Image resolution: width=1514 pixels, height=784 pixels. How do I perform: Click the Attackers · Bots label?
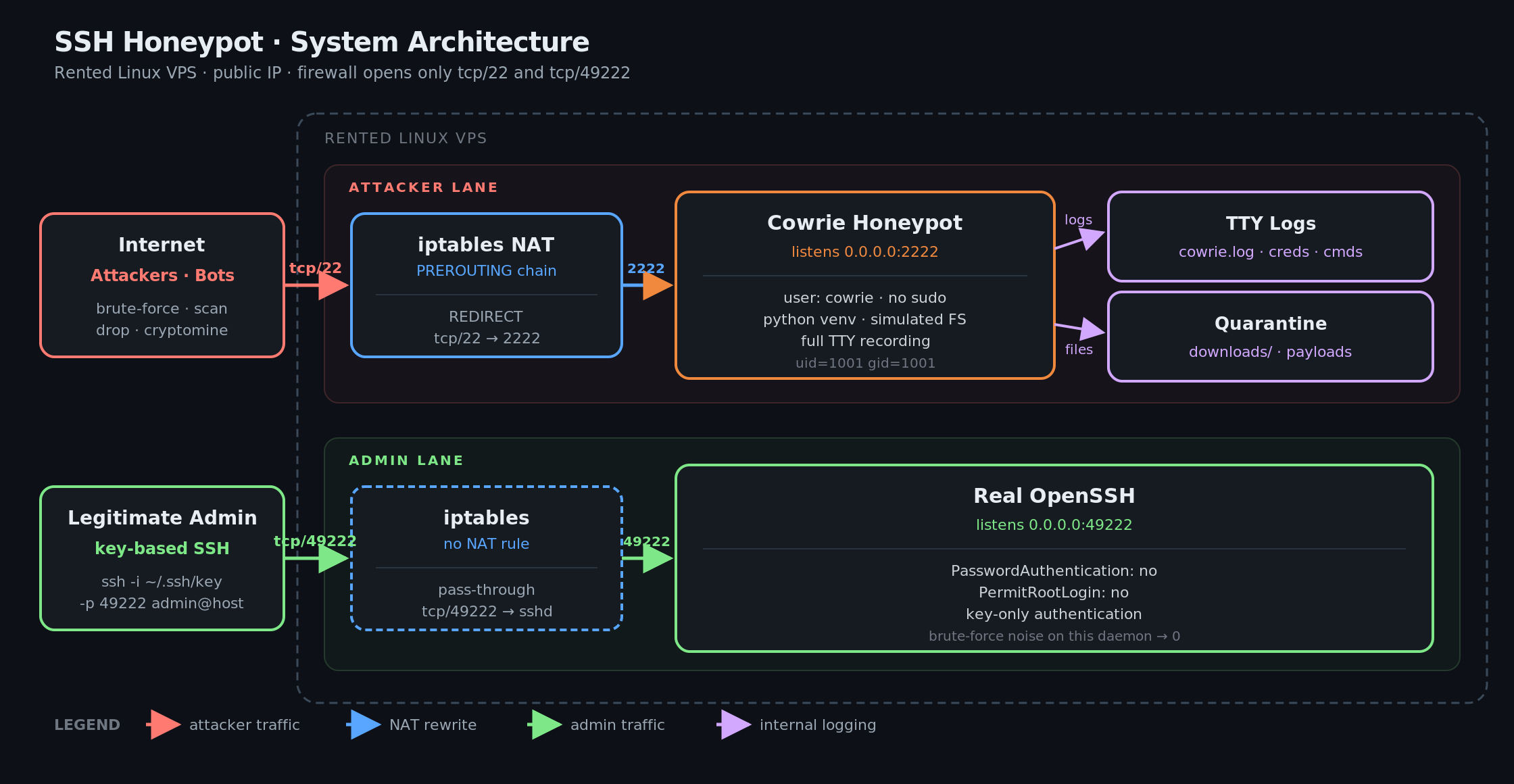point(162,276)
